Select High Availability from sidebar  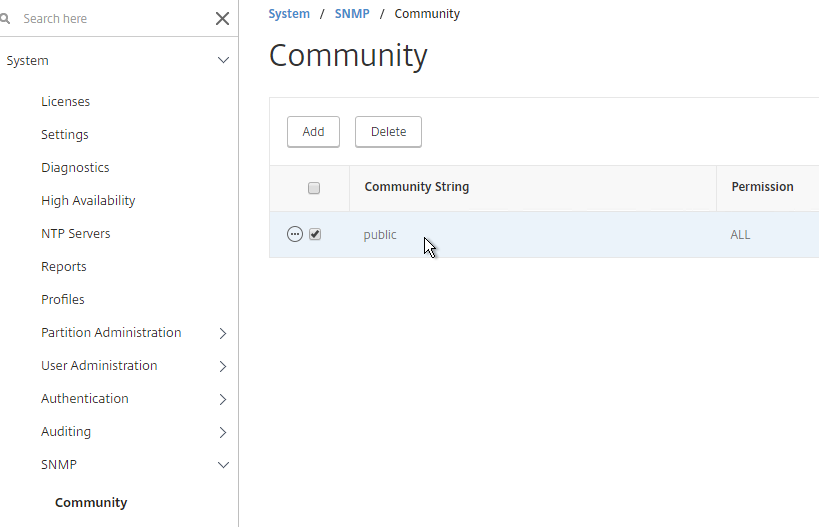[x=88, y=201]
